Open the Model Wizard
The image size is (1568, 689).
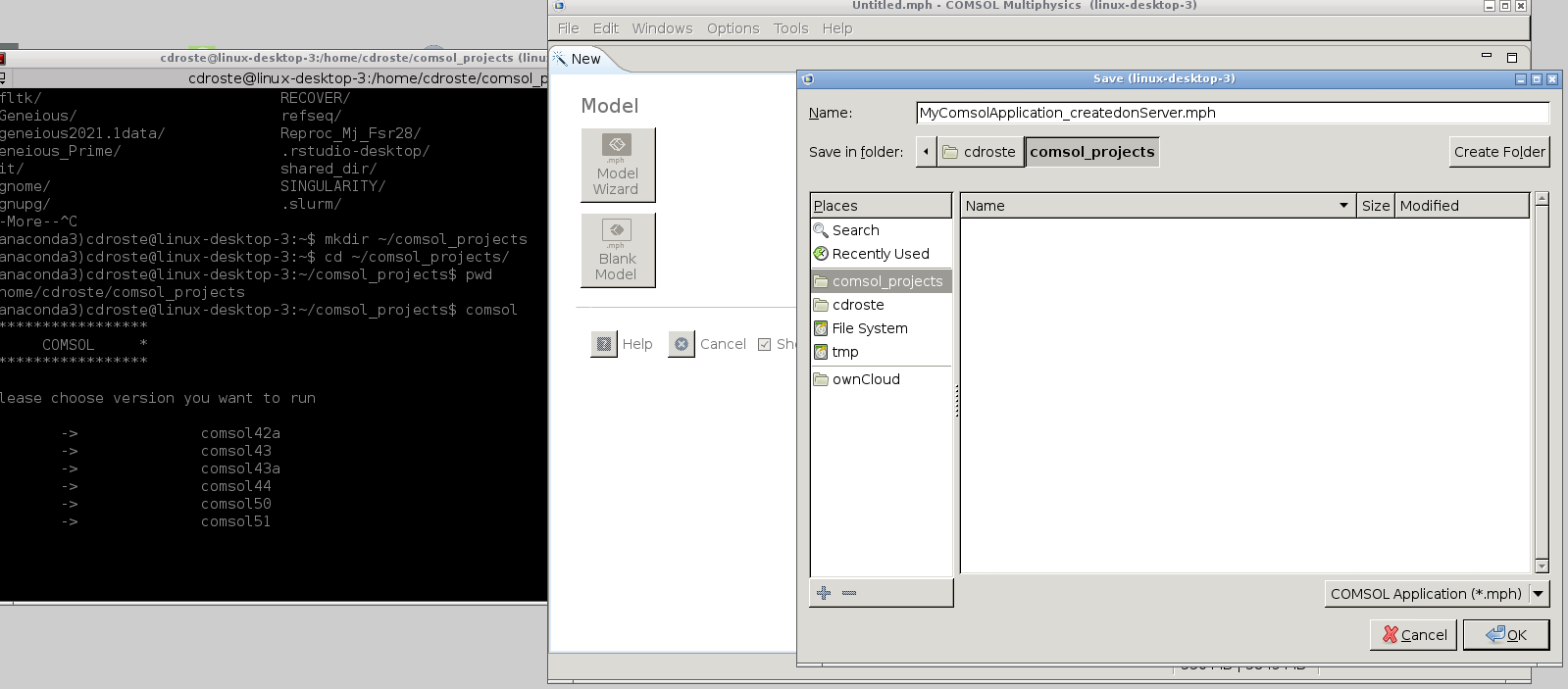618,165
